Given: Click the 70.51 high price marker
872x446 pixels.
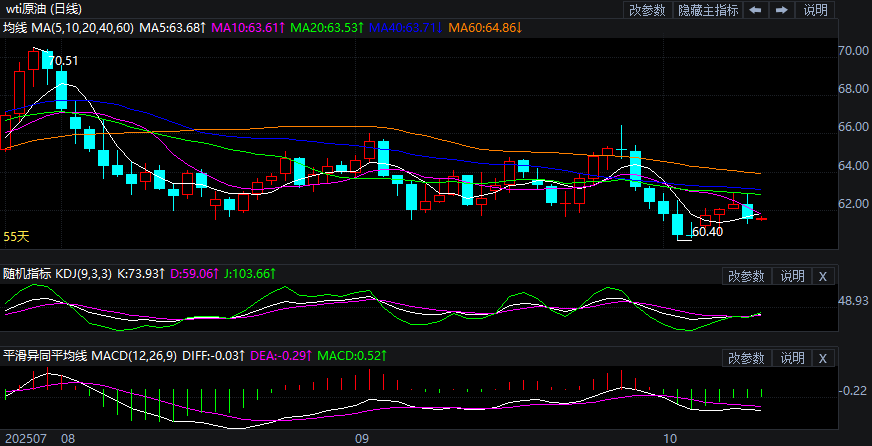Looking at the screenshot, I should pyautogui.click(x=63, y=61).
